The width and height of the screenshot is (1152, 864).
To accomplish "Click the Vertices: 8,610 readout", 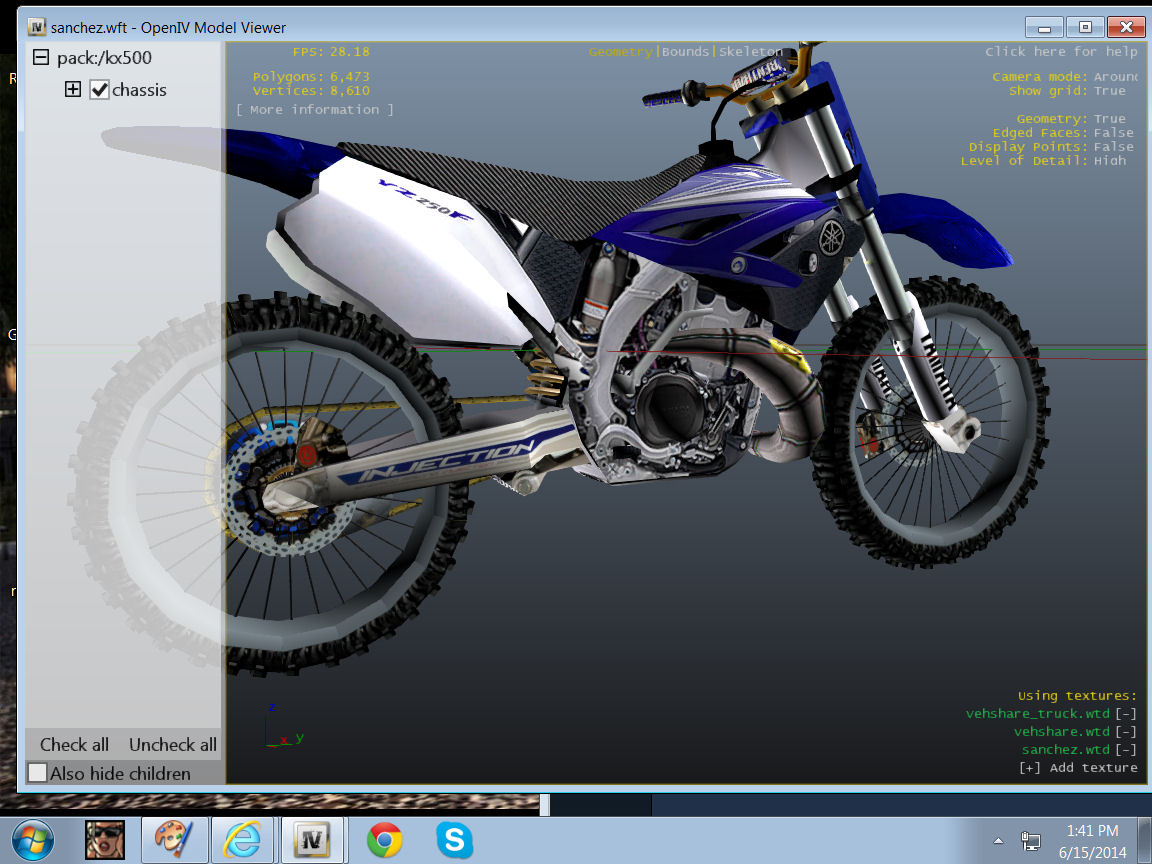I will [x=311, y=90].
